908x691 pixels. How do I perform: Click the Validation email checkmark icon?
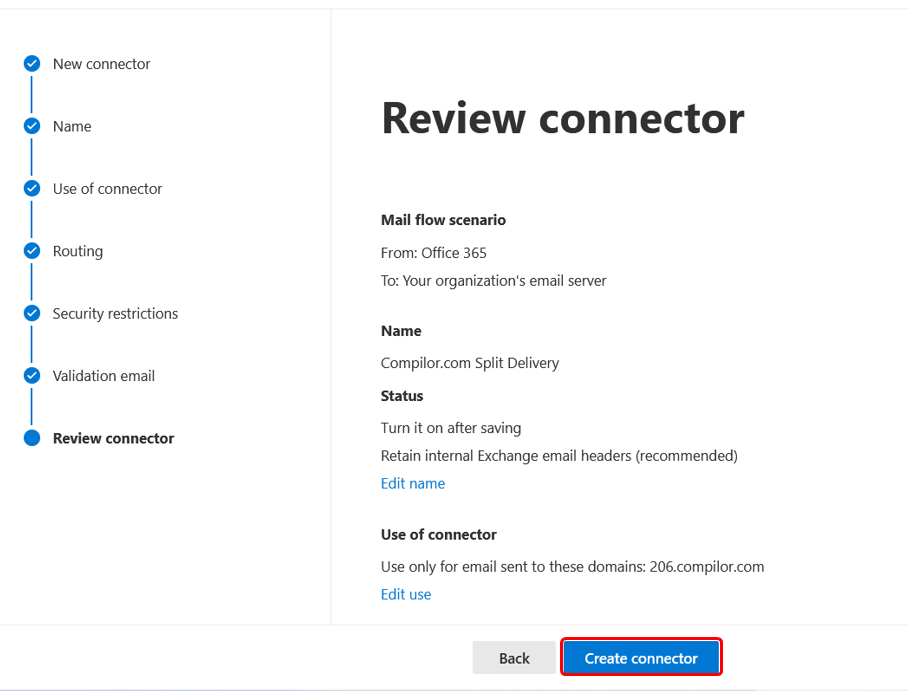click(x=32, y=376)
